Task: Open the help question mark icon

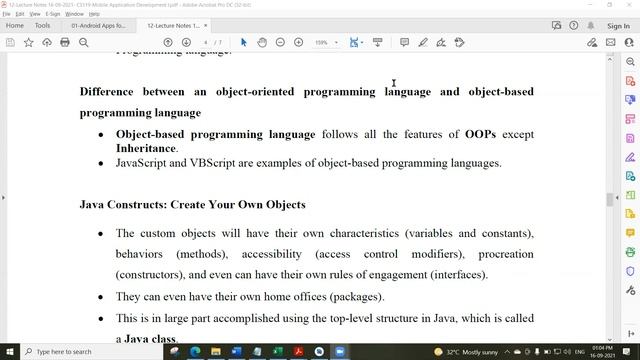Action: (x=573, y=25)
